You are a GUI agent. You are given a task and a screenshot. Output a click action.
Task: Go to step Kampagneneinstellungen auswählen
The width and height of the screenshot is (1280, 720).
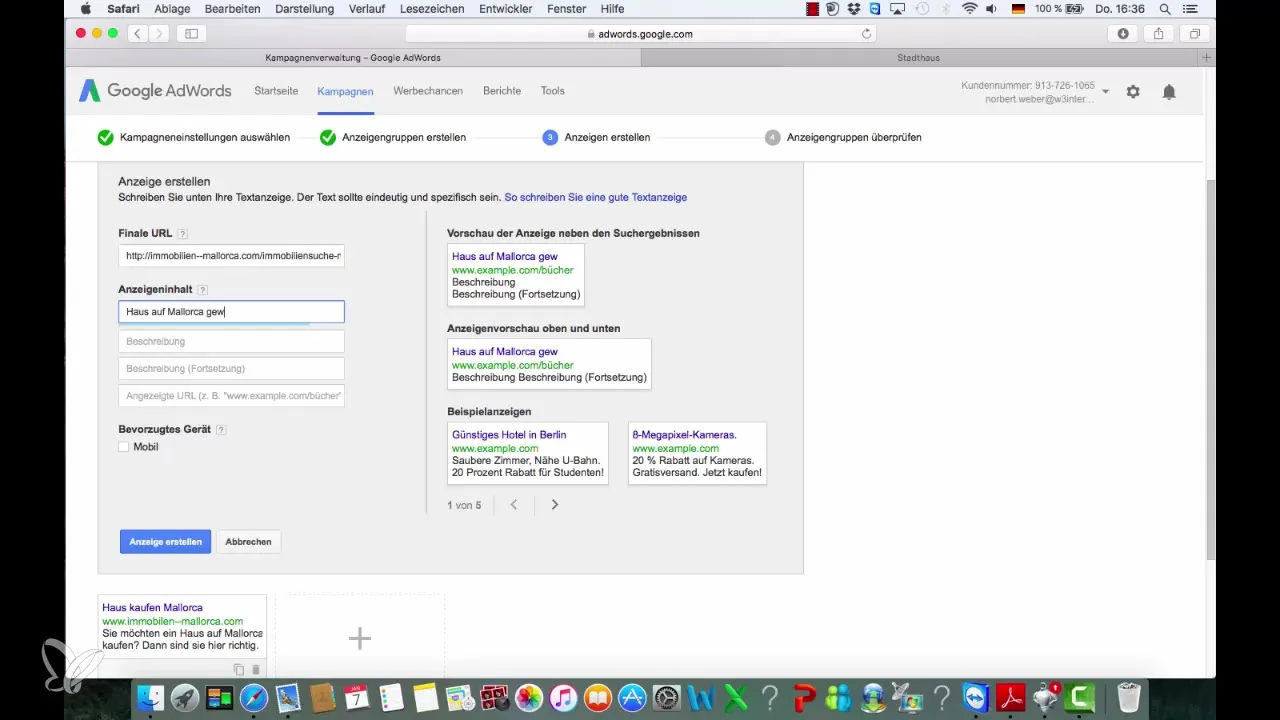pos(194,138)
